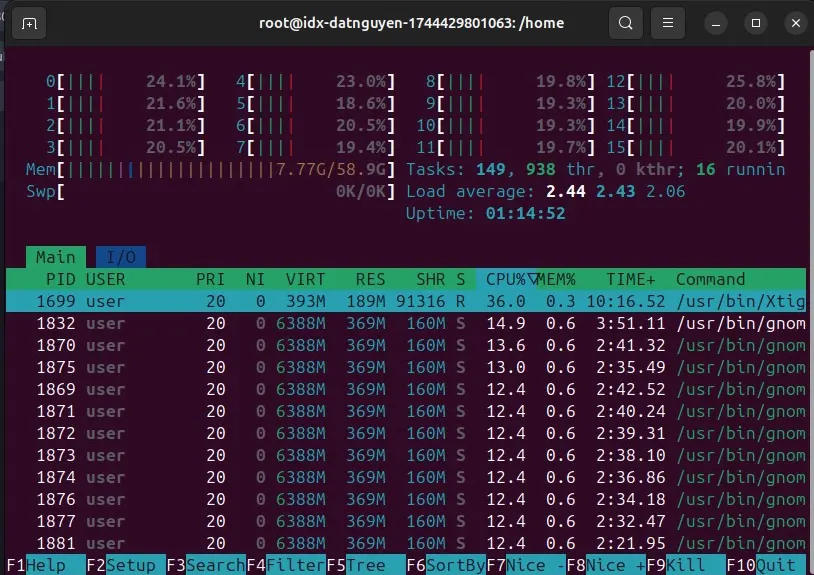Click the CPU 12 meter at 25.8%
Viewport: 814px width, 575px height.
[x=696, y=81]
